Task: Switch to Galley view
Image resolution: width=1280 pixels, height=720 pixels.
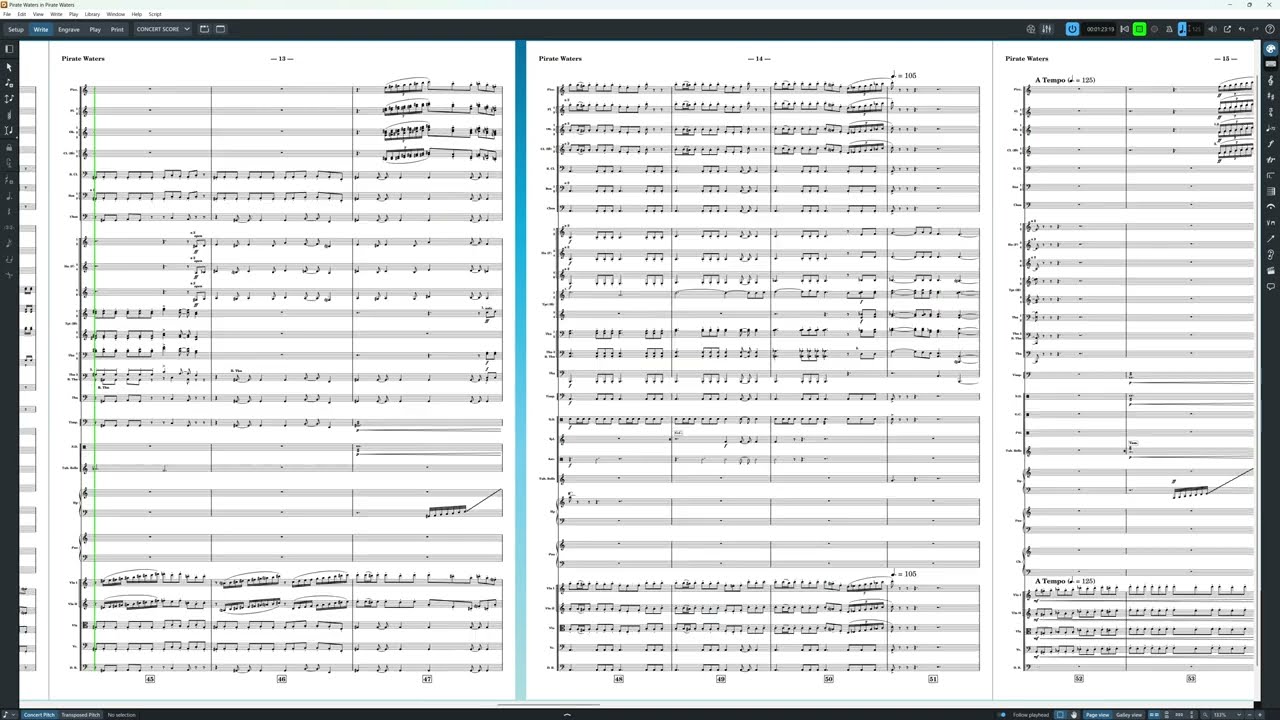Action: pyautogui.click(x=1129, y=715)
